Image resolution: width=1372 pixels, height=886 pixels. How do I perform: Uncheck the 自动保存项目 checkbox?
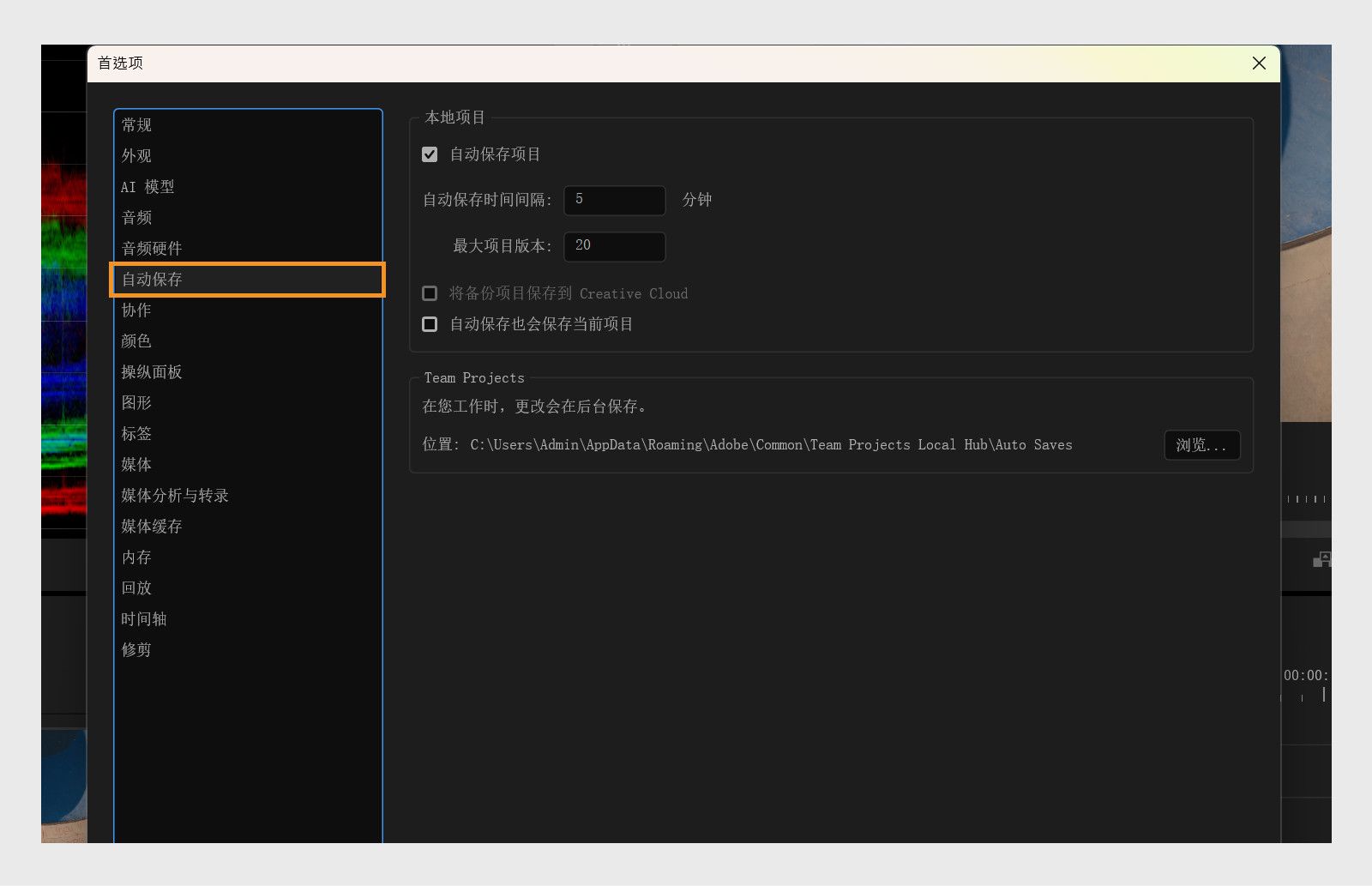point(430,154)
